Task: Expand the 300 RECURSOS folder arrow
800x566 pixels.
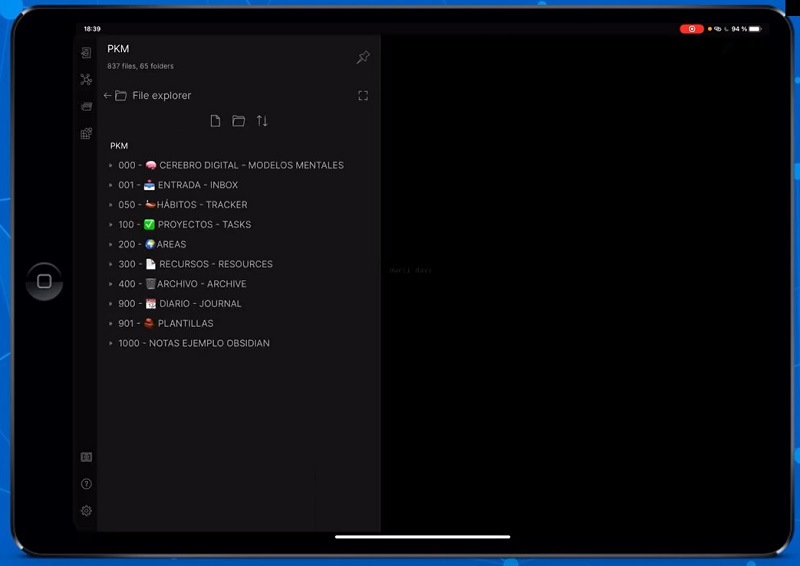Action: pyautogui.click(x=111, y=264)
